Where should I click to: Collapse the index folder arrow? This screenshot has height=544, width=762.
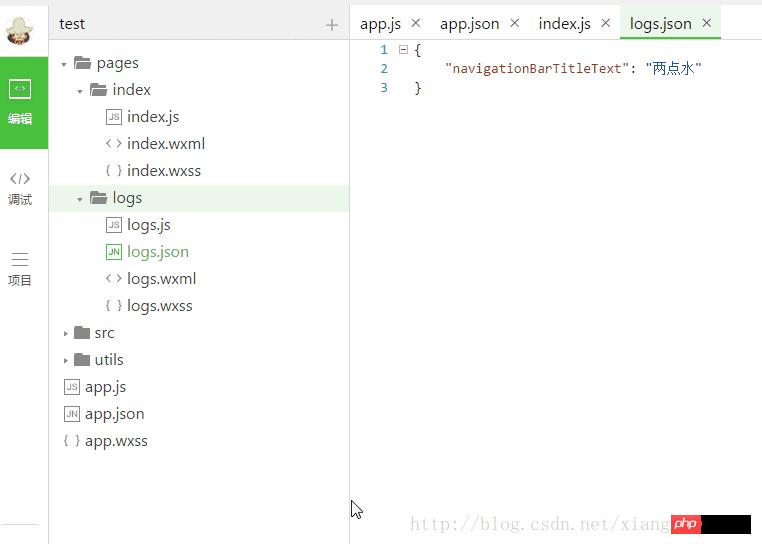pyautogui.click(x=80, y=91)
